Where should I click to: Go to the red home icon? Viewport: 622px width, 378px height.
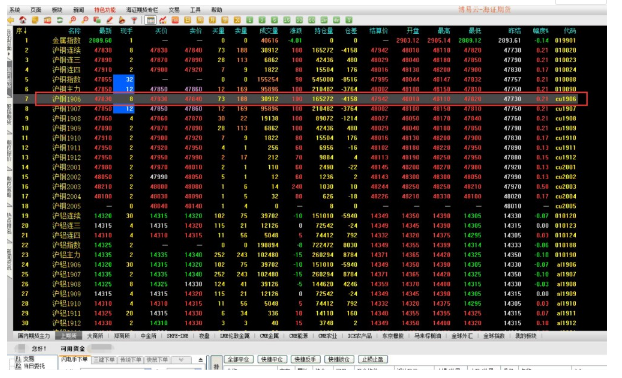coord(23,20)
